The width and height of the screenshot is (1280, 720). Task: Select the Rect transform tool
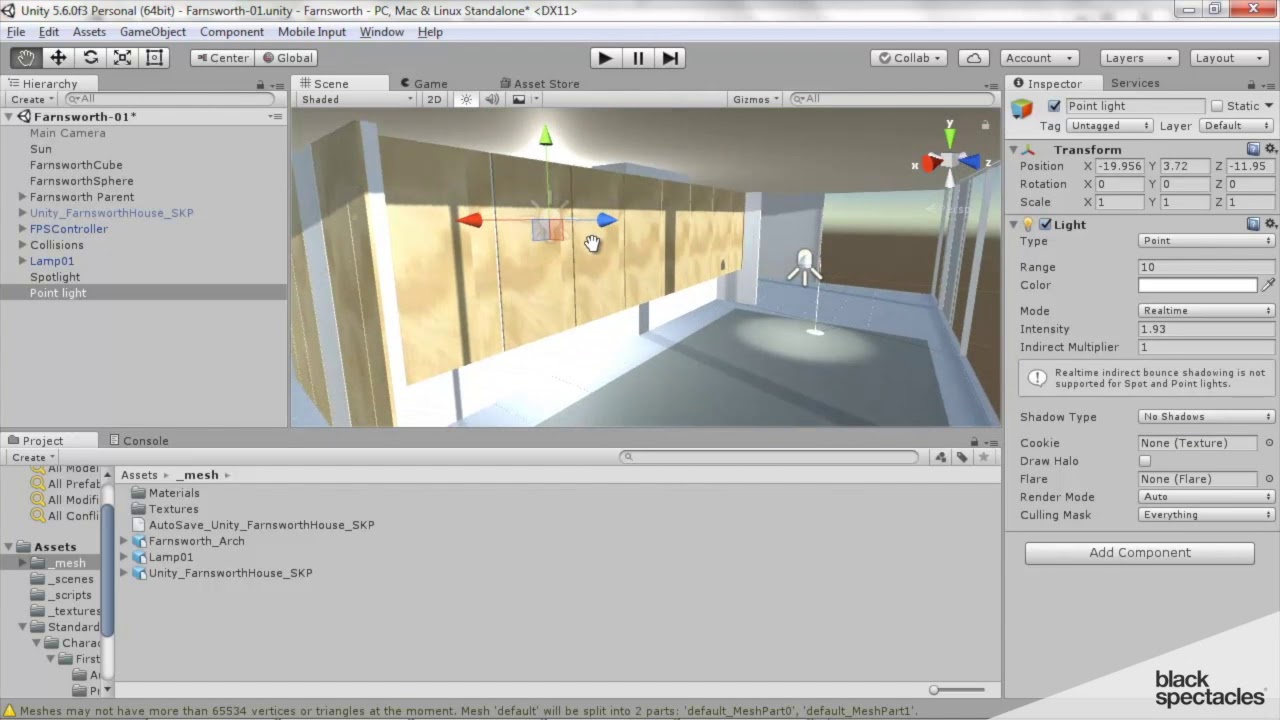pos(154,58)
